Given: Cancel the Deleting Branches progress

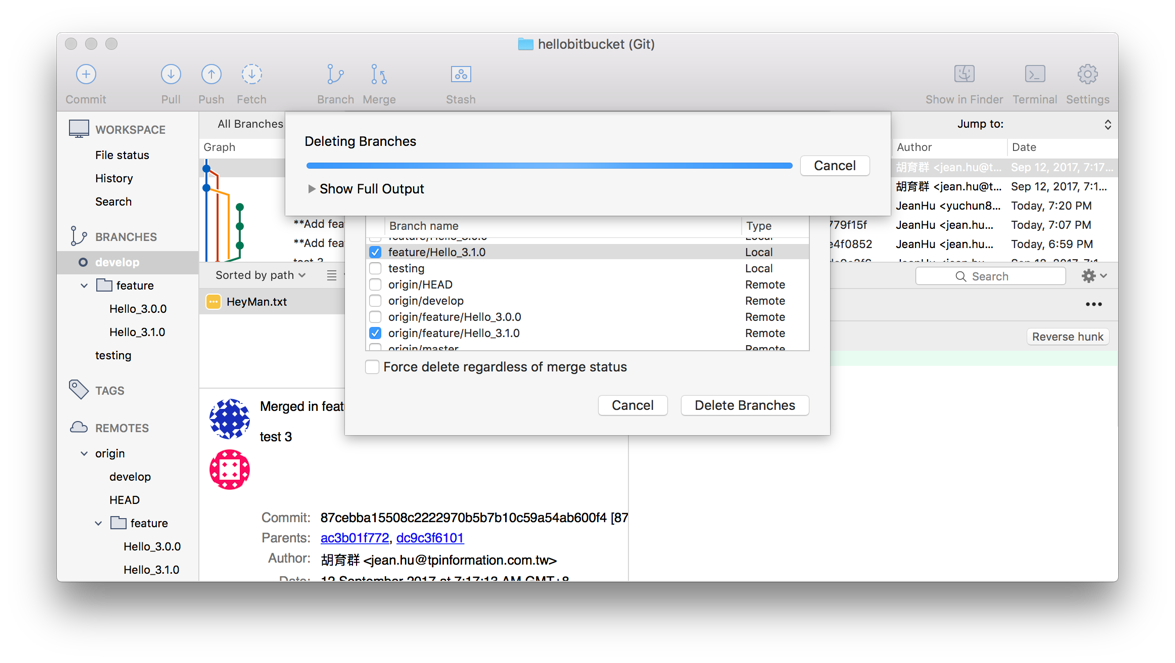Looking at the screenshot, I should coord(835,166).
